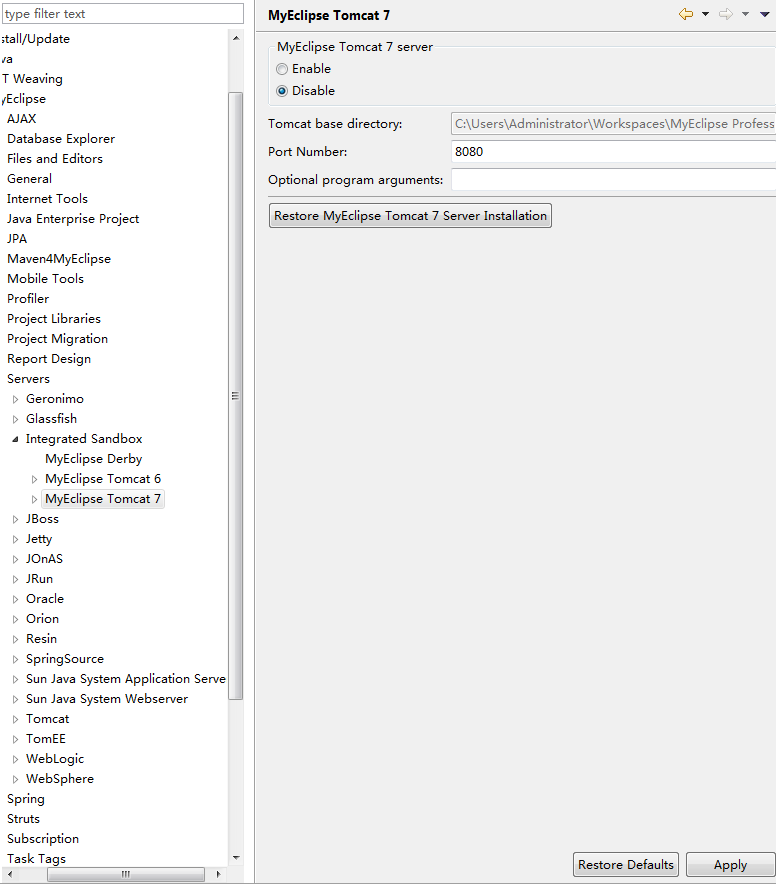The height and width of the screenshot is (885, 776).
Task: Select the JPA preferences item
Action: (x=17, y=239)
